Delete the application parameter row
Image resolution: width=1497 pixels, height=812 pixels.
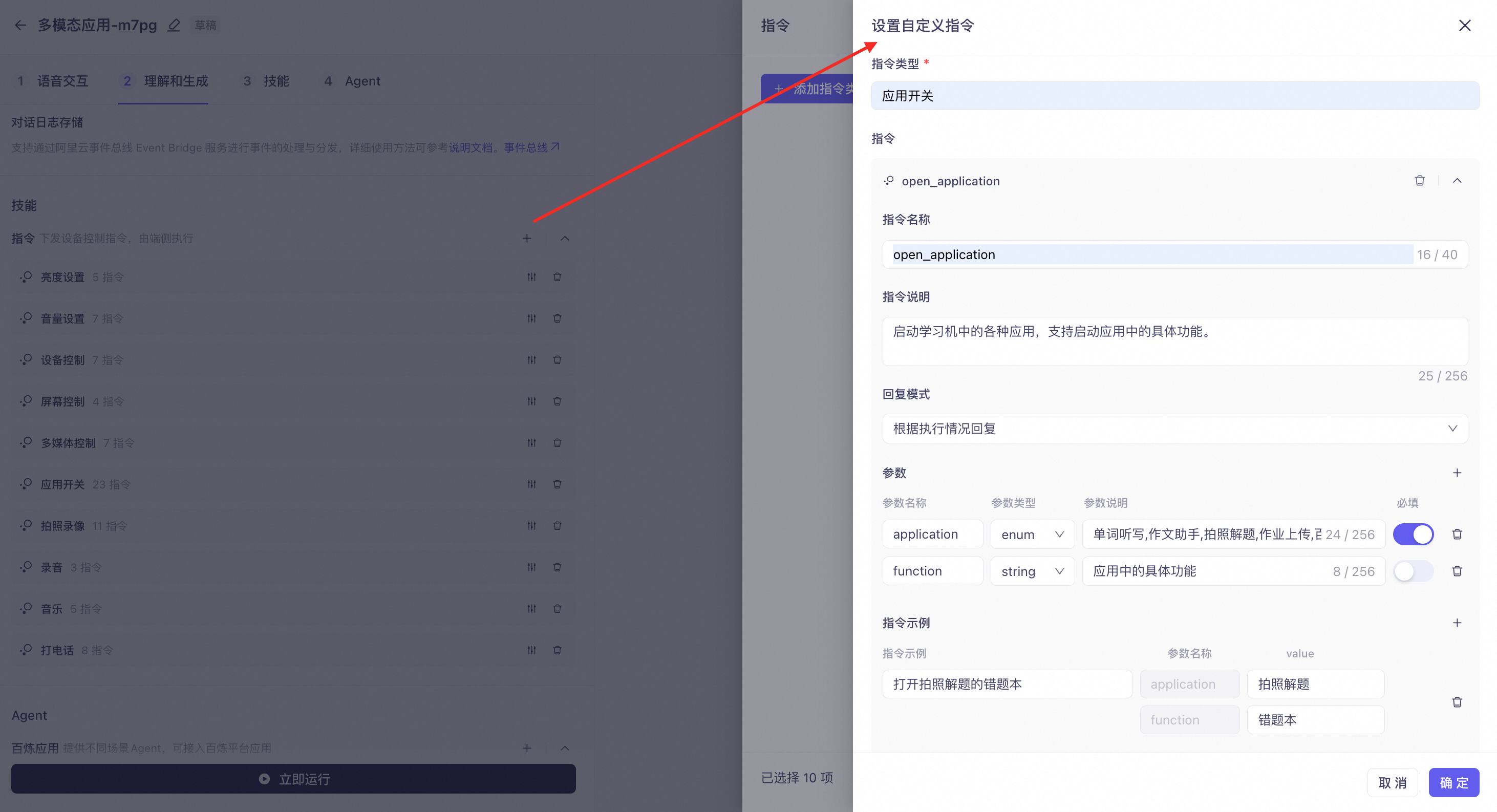(x=1457, y=534)
